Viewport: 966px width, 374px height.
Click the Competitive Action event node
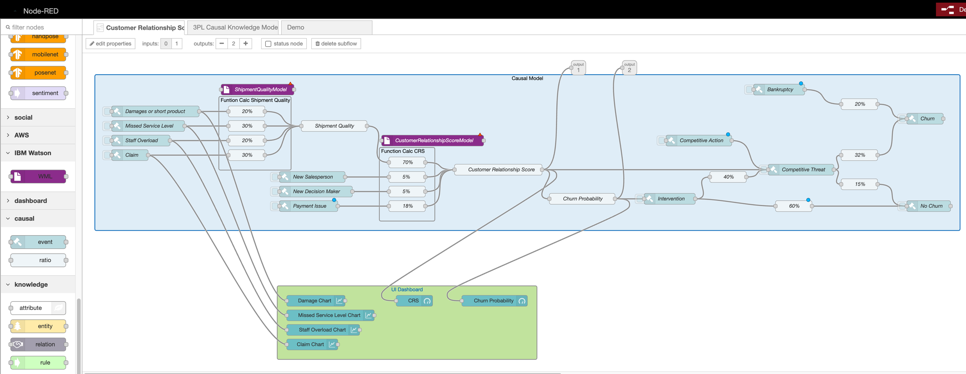(x=699, y=140)
